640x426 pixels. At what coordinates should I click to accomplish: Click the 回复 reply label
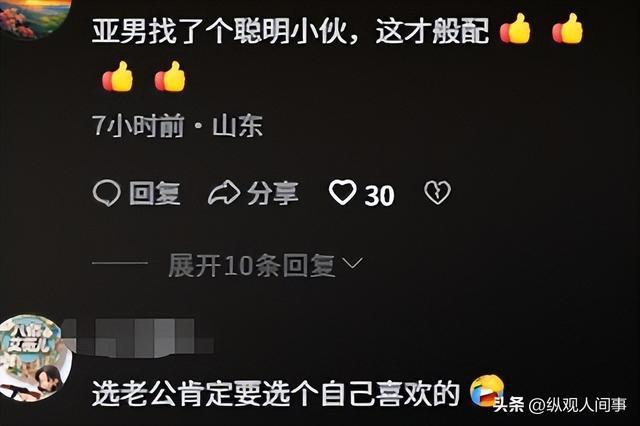point(155,193)
